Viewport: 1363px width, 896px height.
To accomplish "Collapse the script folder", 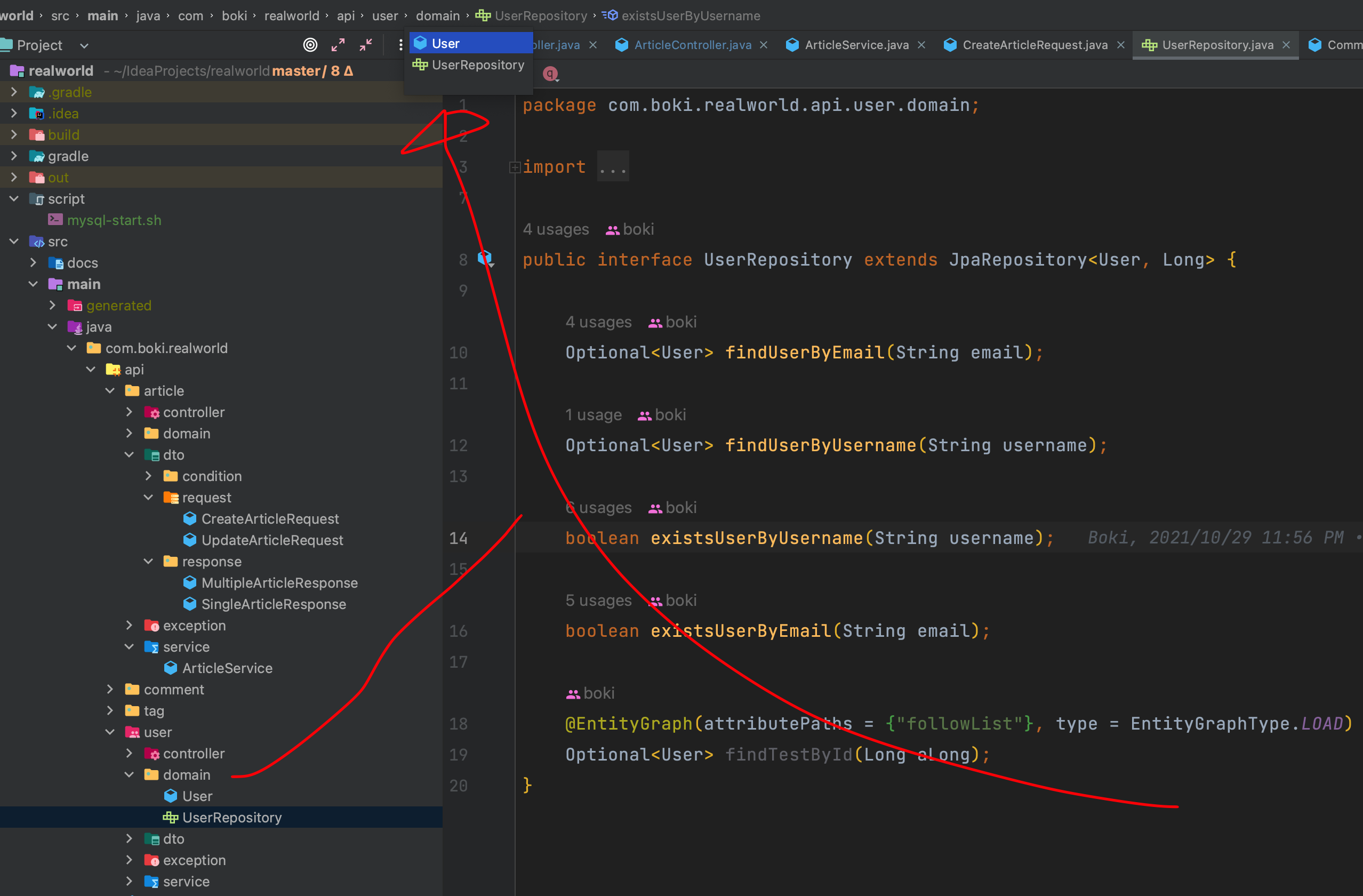I will click(x=14, y=199).
